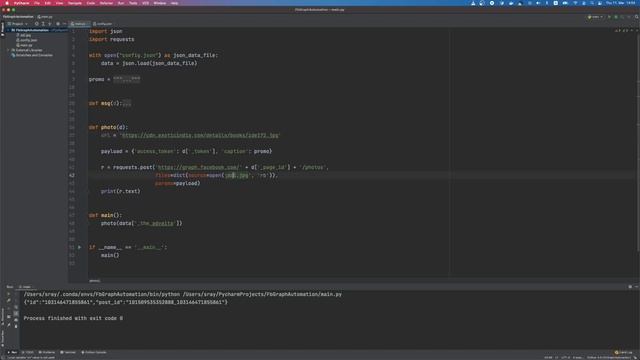Click the Project panel settings gear icon
This screenshot has height=360, width=640.
point(58,24)
